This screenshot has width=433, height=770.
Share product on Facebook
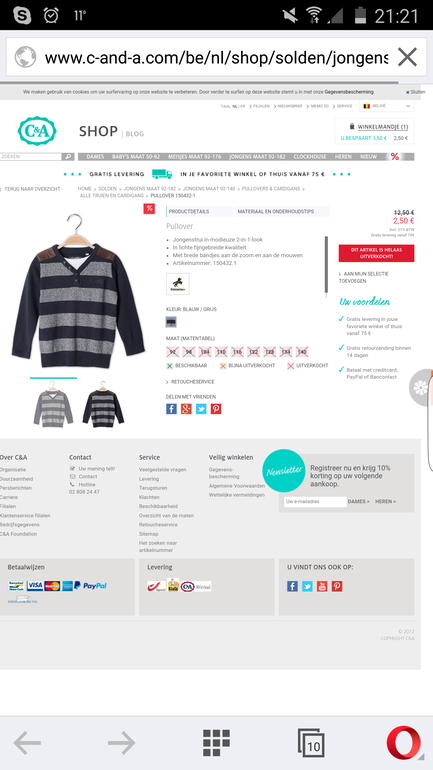(x=171, y=409)
